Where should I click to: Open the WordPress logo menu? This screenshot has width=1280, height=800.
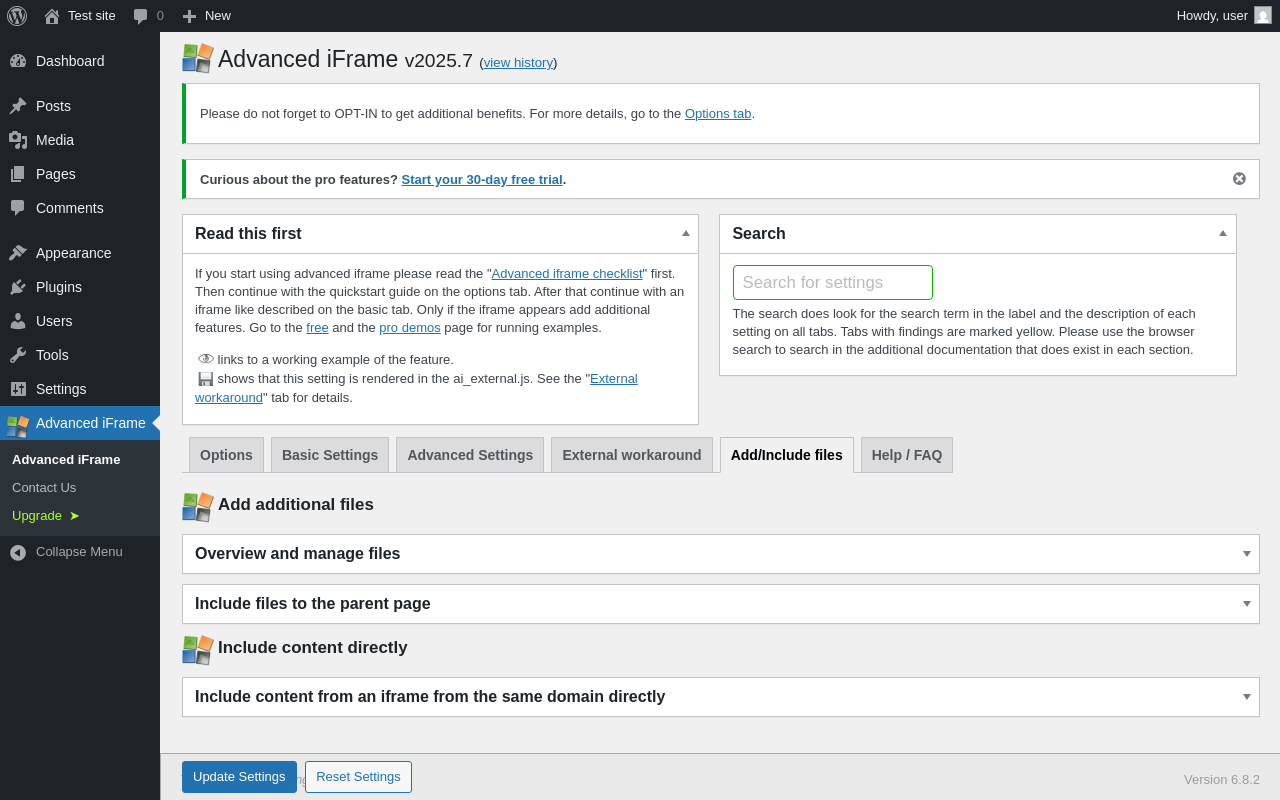17,16
